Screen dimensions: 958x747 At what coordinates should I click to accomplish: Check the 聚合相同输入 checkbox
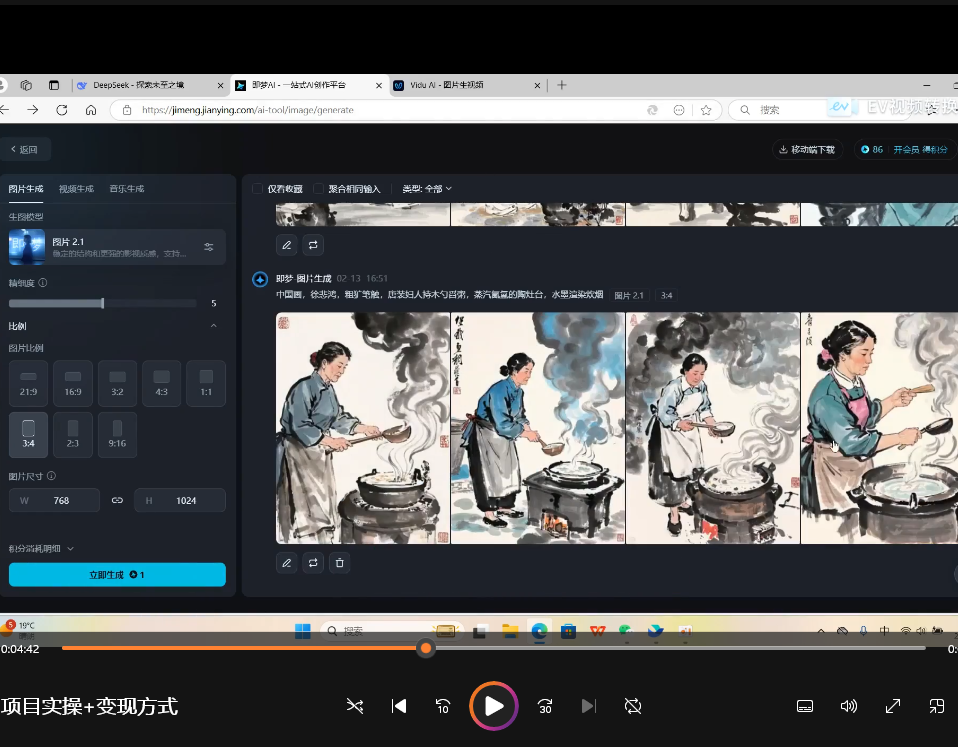click(x=318, y=189)
